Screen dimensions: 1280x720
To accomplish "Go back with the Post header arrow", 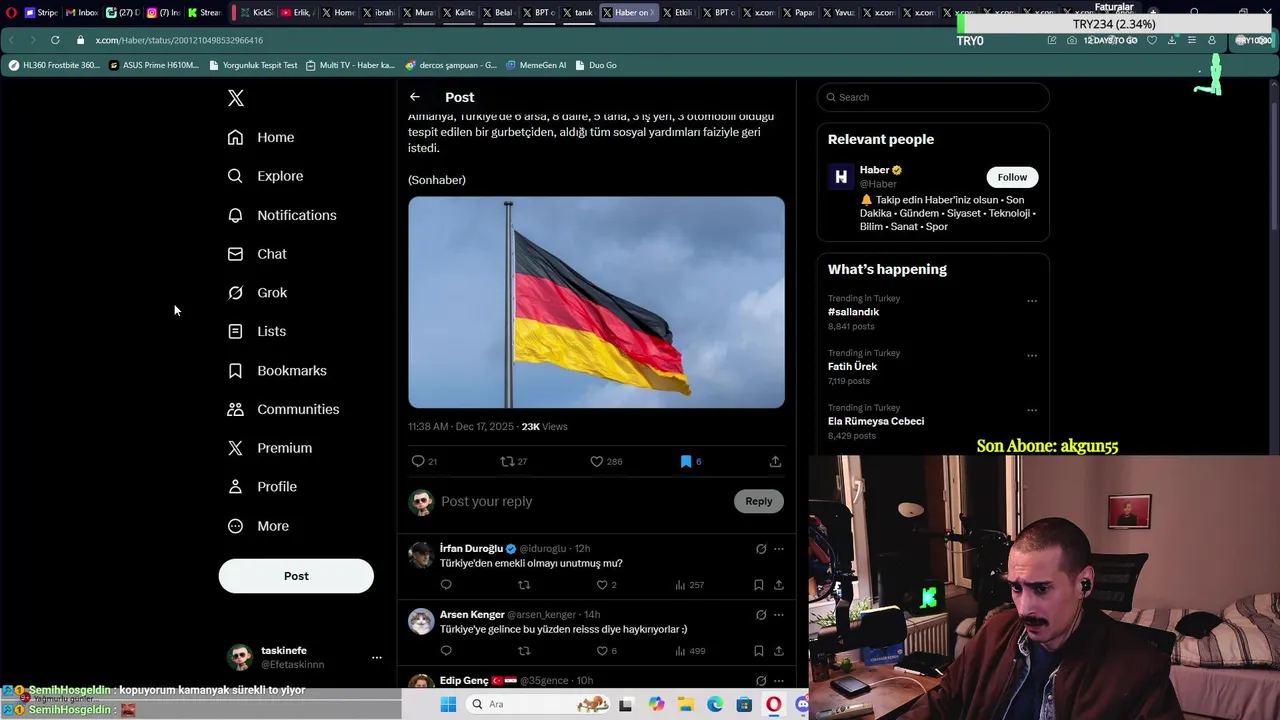I will [415, 97].
